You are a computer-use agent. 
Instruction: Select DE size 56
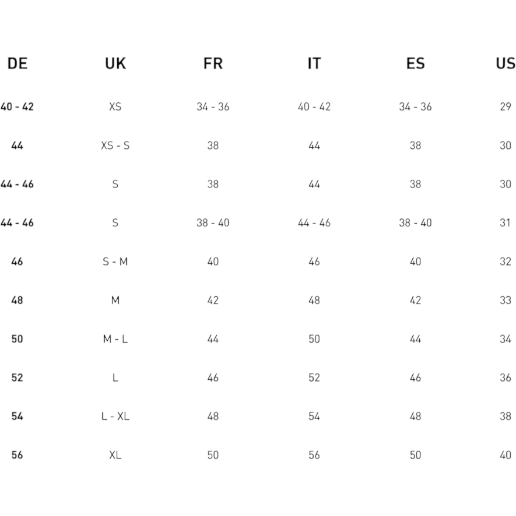point(17,455)
